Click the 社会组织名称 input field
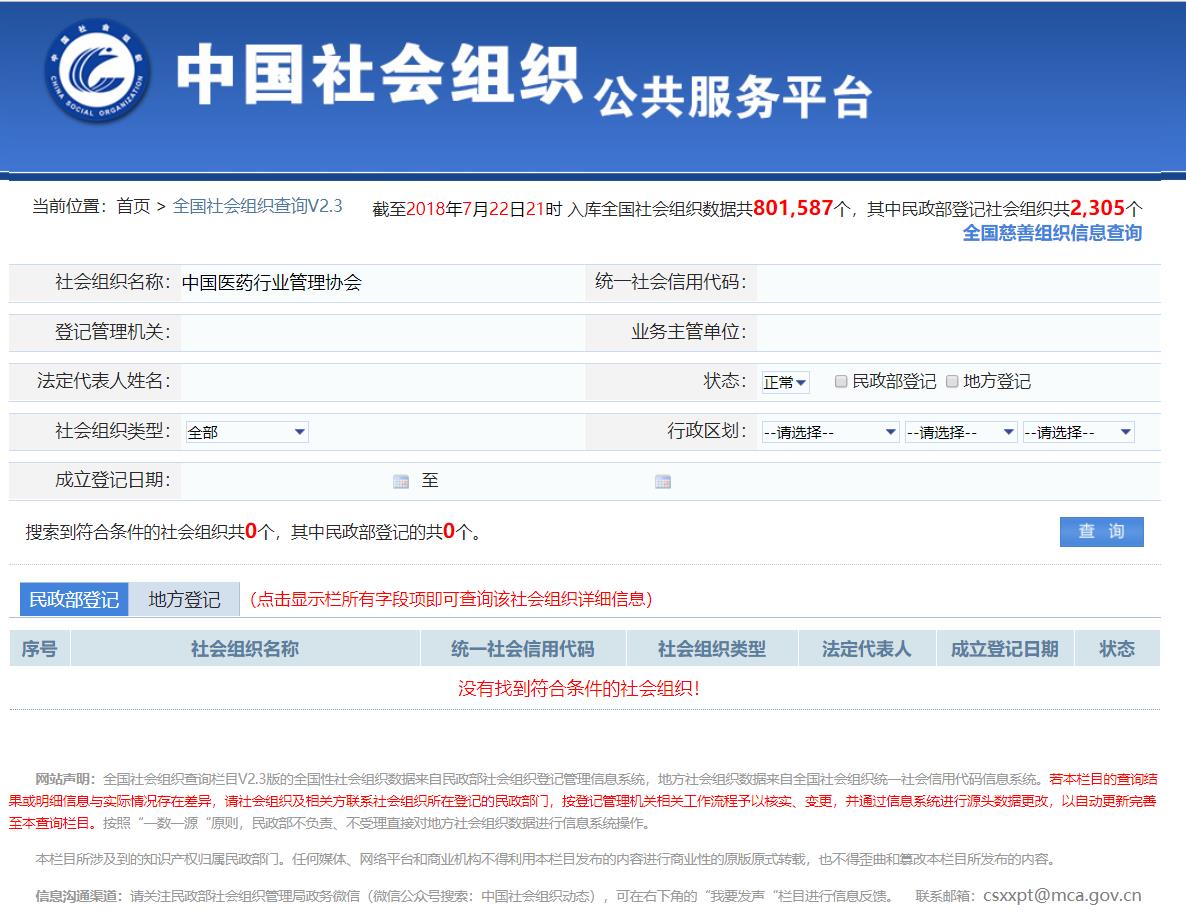Viewport: 1186px width, 920px height. (x=382, y=283)
